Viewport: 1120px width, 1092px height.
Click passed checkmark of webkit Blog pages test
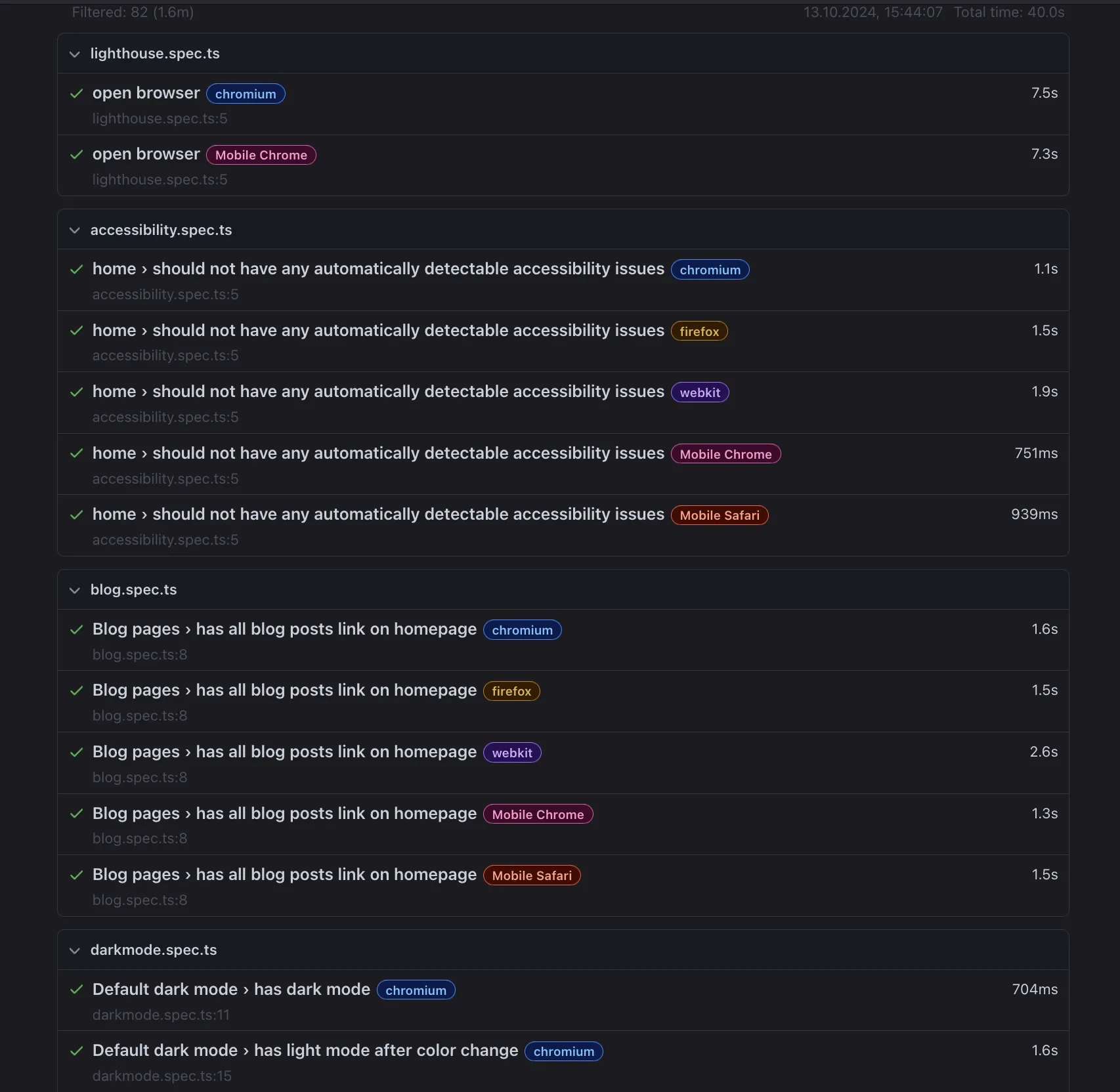(77, 753)
